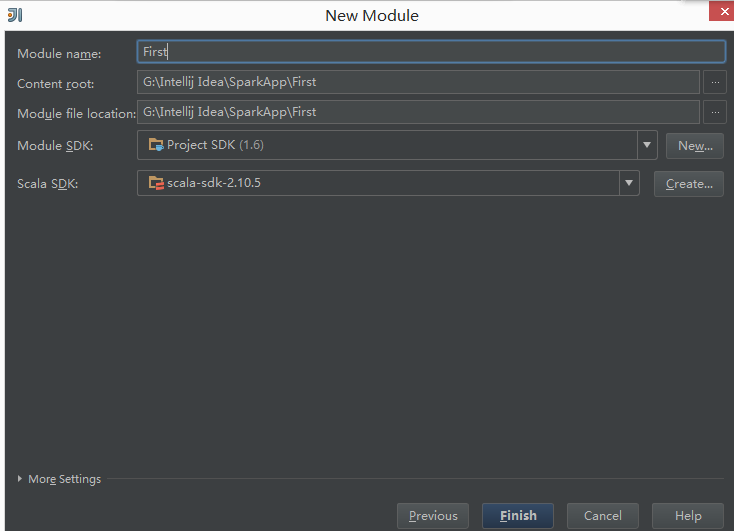Viewport: 734px width, 531px height.
Task: Click the New... SDK button
Action: [695, 146]
